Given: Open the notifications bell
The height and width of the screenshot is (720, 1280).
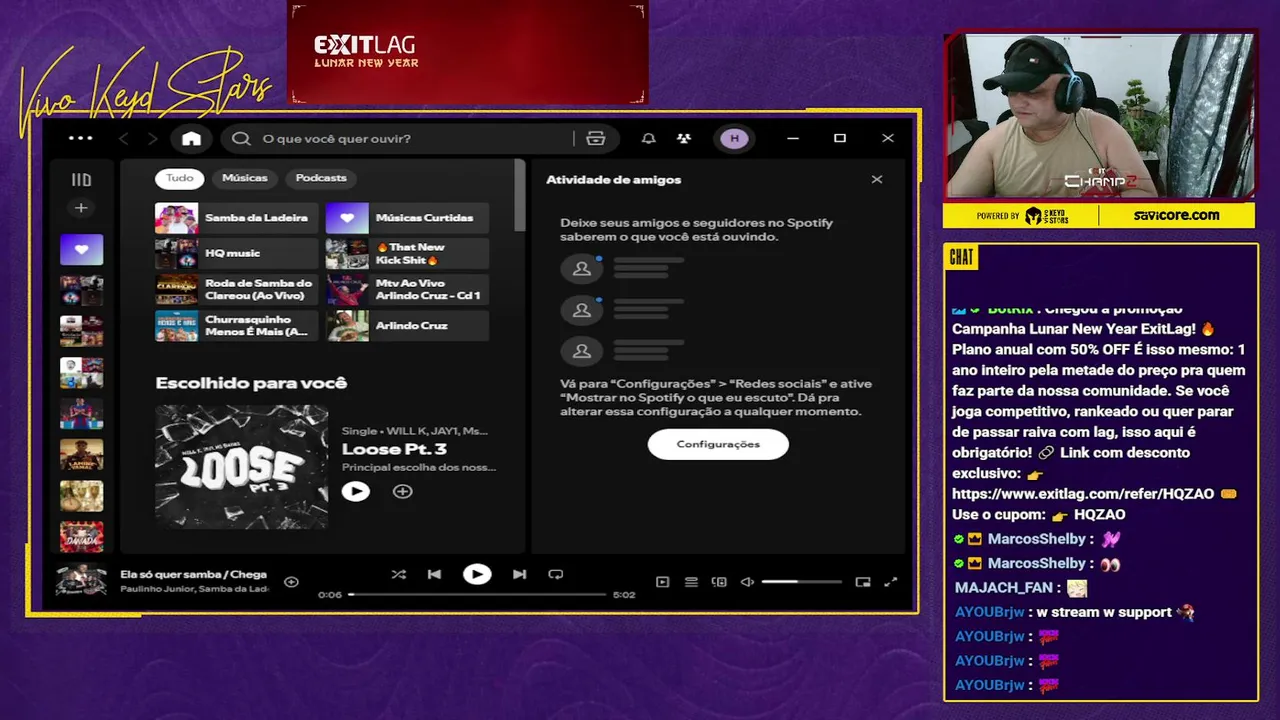Looking at the screenshot, I should 649,138.
